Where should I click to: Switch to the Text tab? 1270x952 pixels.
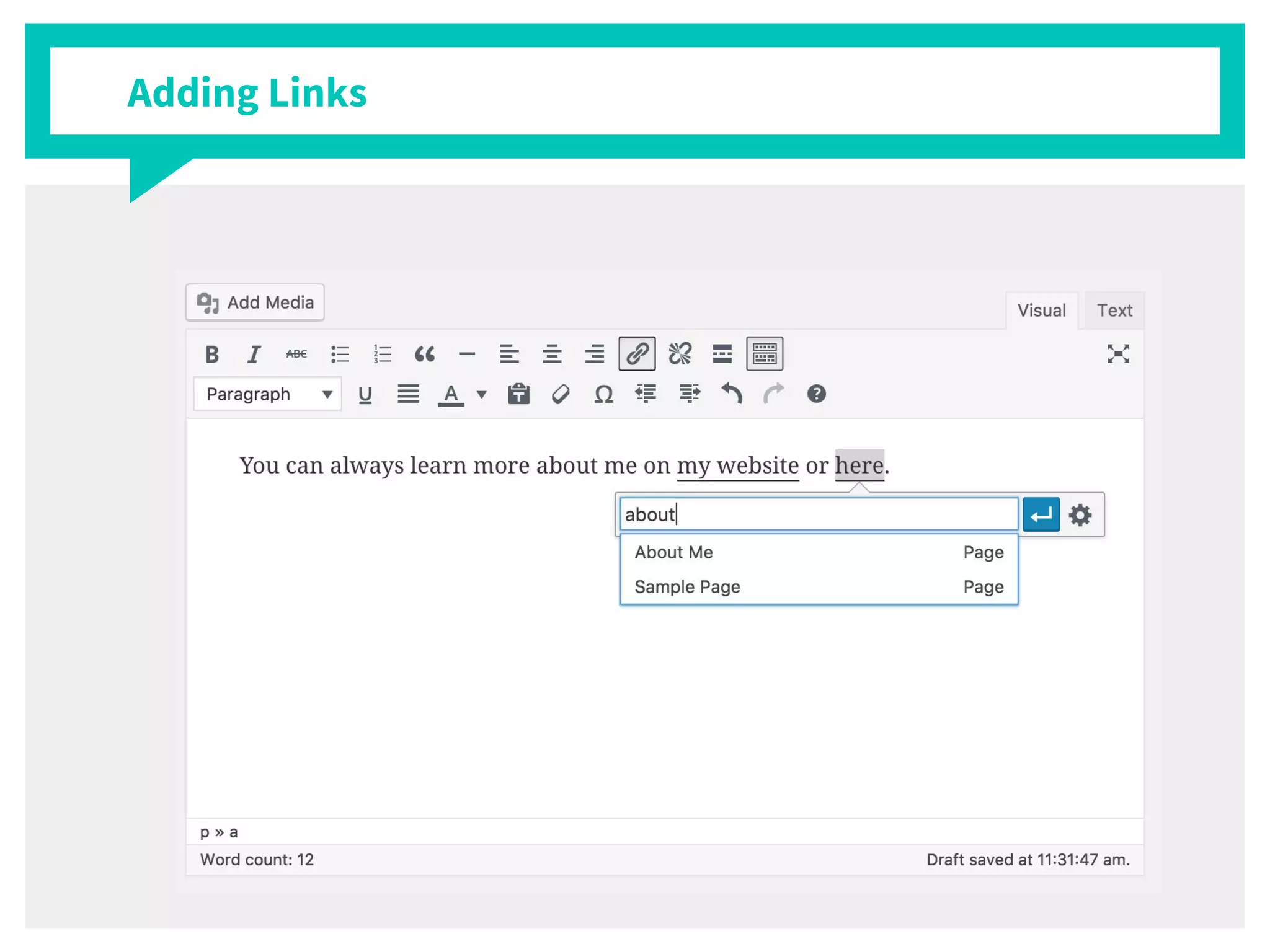click(x=1114, y=311)
